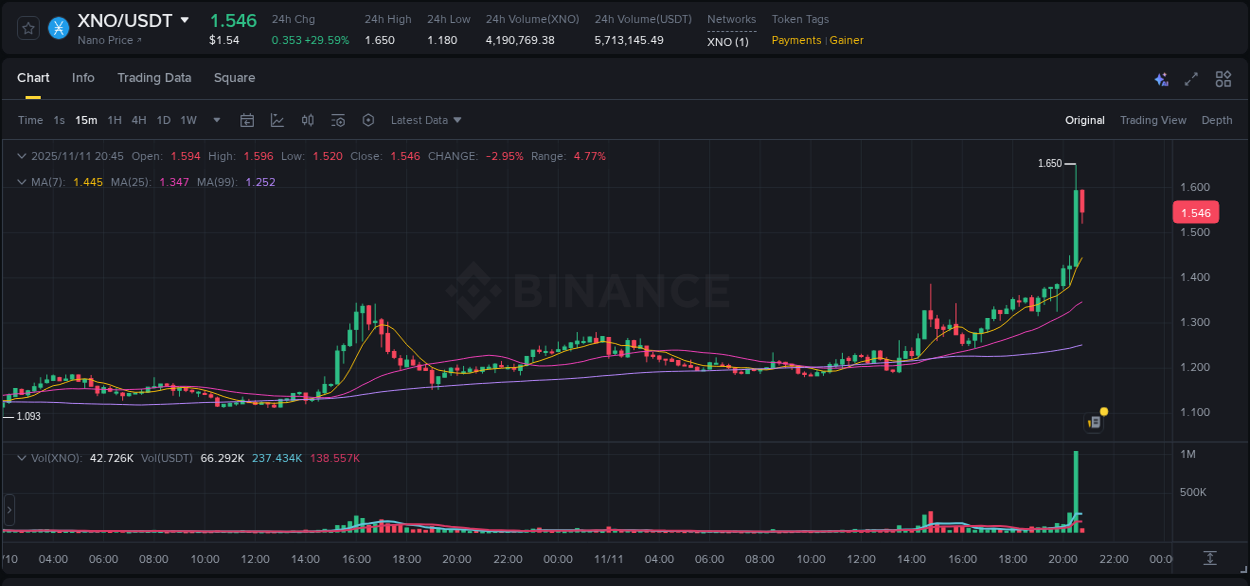
Task: Switch to the Trading Data tab
Action: click(154, 77)
